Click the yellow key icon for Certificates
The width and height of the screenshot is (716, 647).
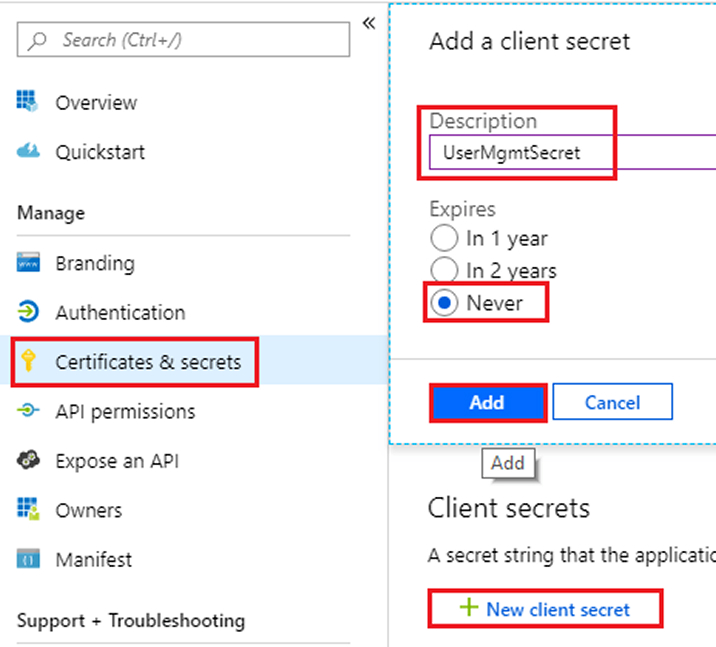point(28,361)
